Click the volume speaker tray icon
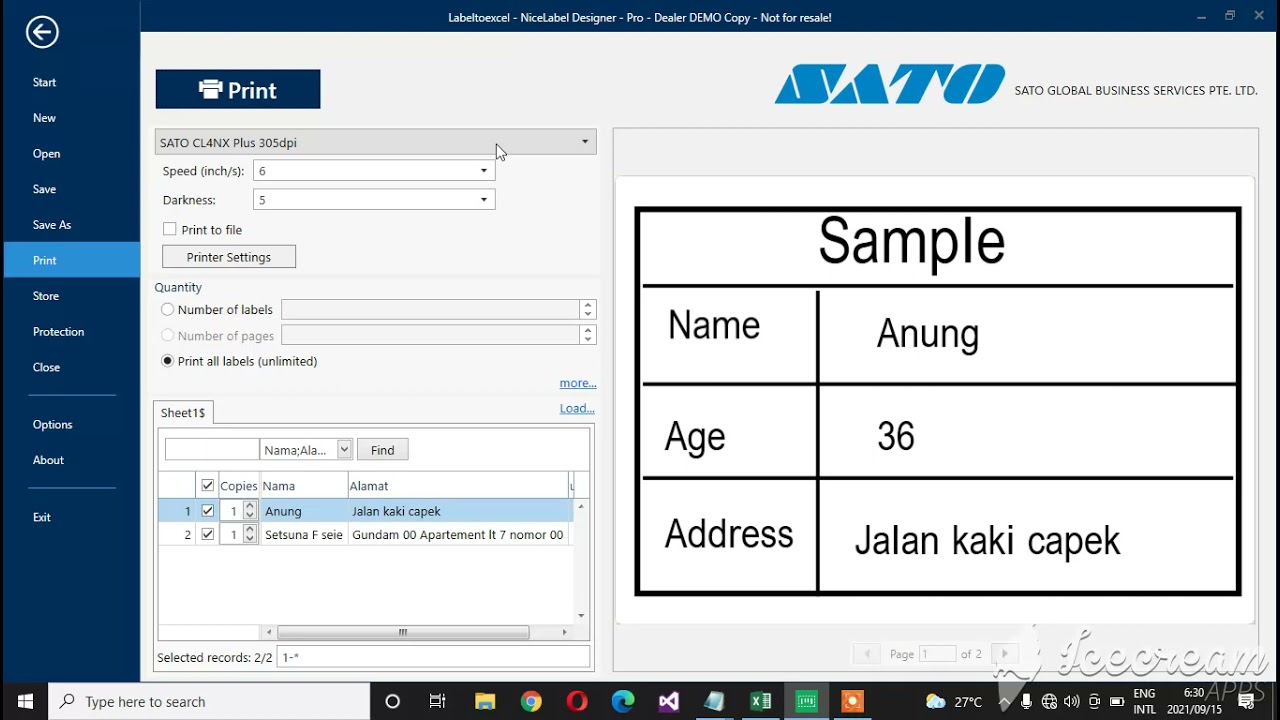1280x720 pixels. (1072, 702)
